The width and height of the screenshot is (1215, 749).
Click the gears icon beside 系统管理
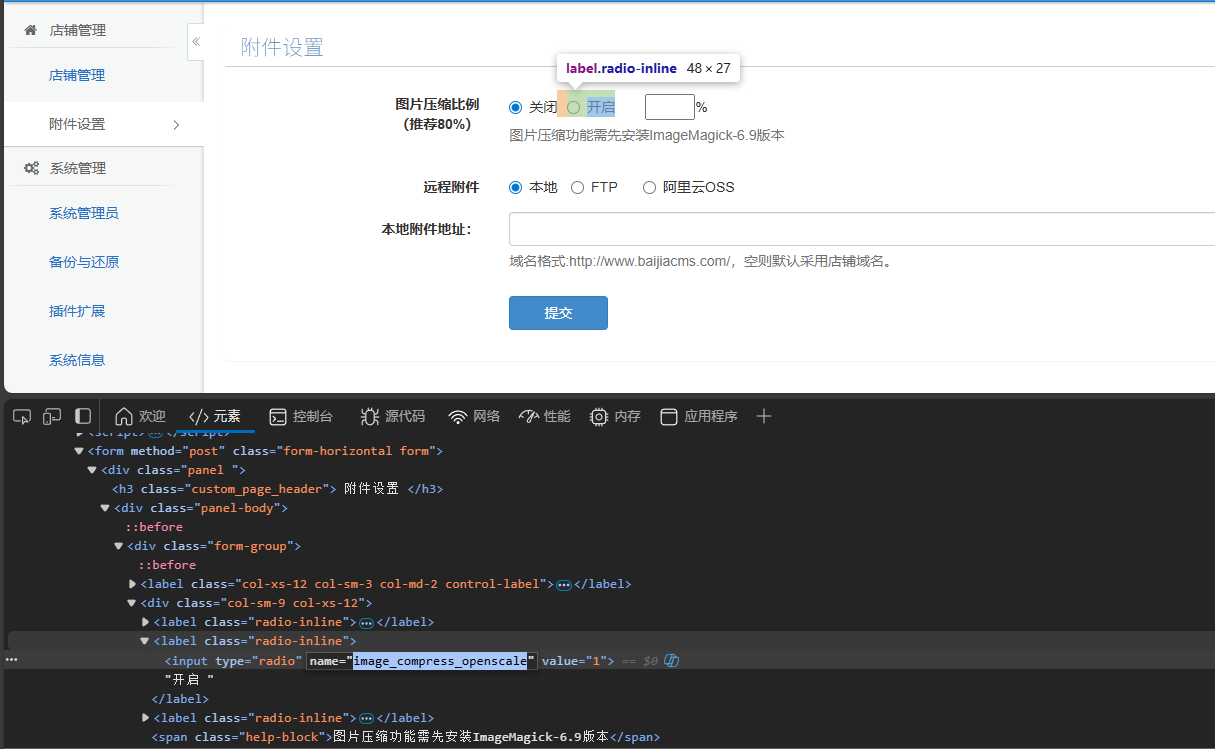tap(31, 168)
